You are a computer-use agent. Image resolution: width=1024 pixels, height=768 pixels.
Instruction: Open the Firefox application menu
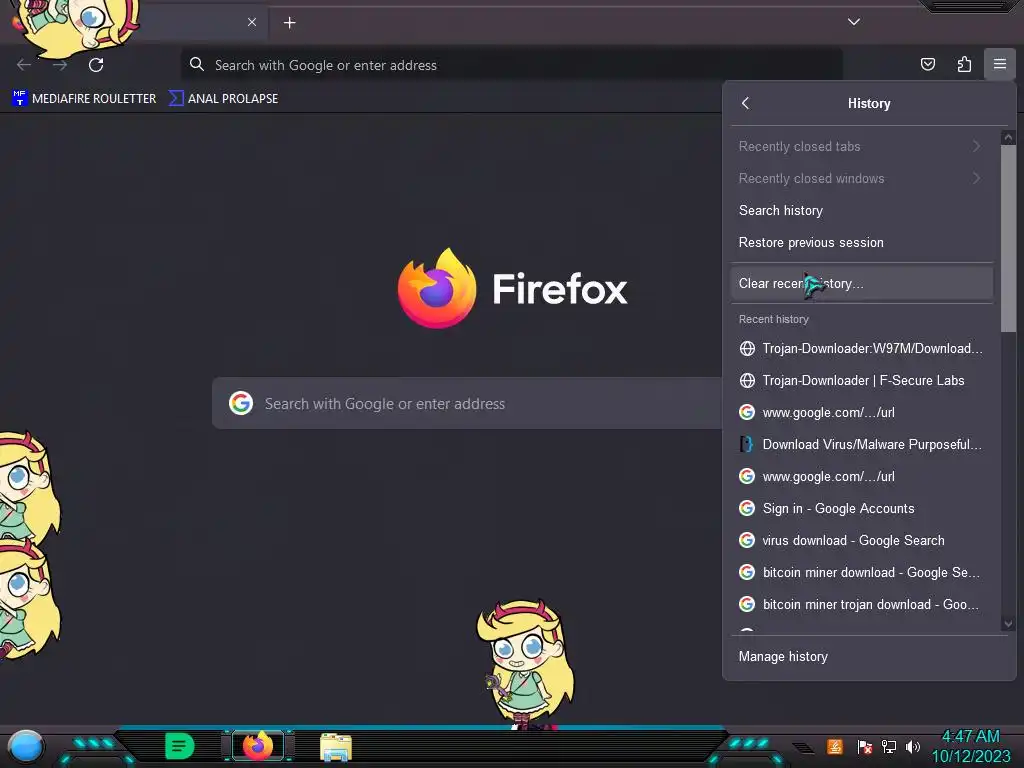999,64
